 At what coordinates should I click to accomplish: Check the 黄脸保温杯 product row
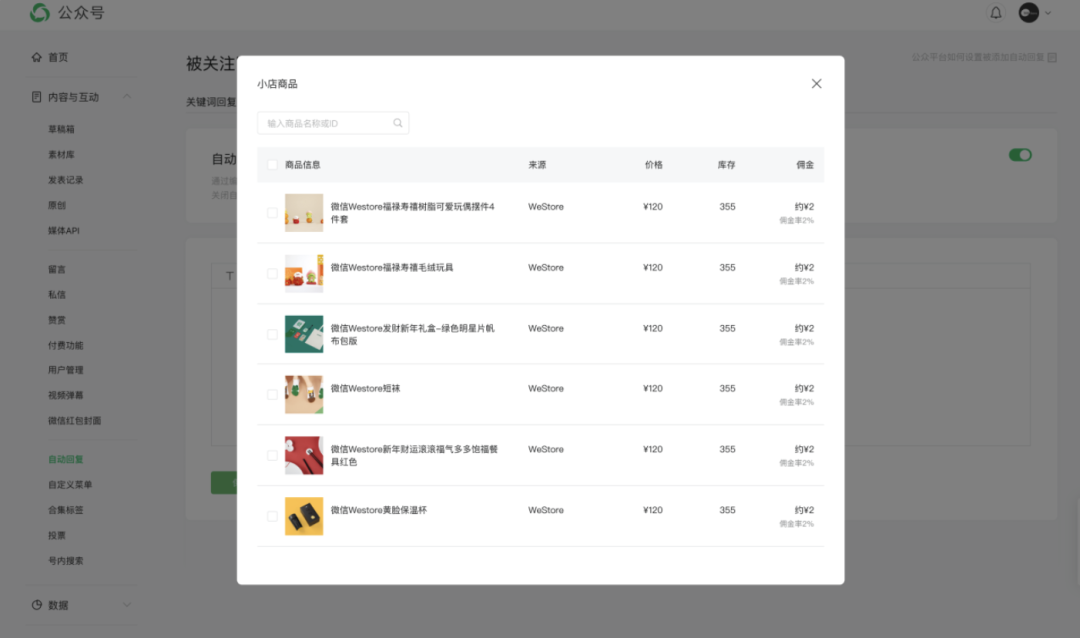[272, 516]
